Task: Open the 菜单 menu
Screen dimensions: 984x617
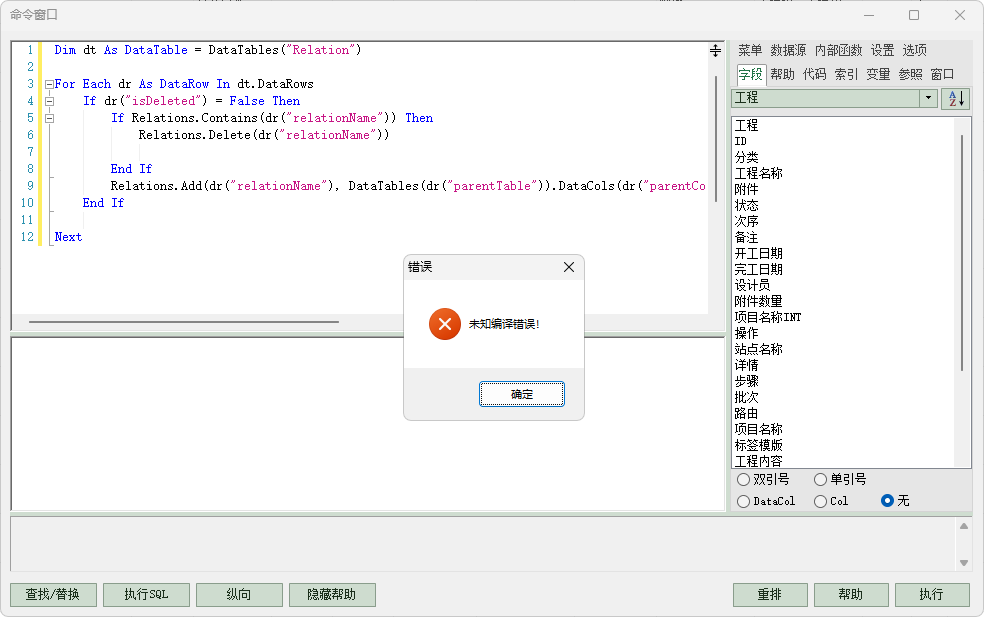Action: 750,50
